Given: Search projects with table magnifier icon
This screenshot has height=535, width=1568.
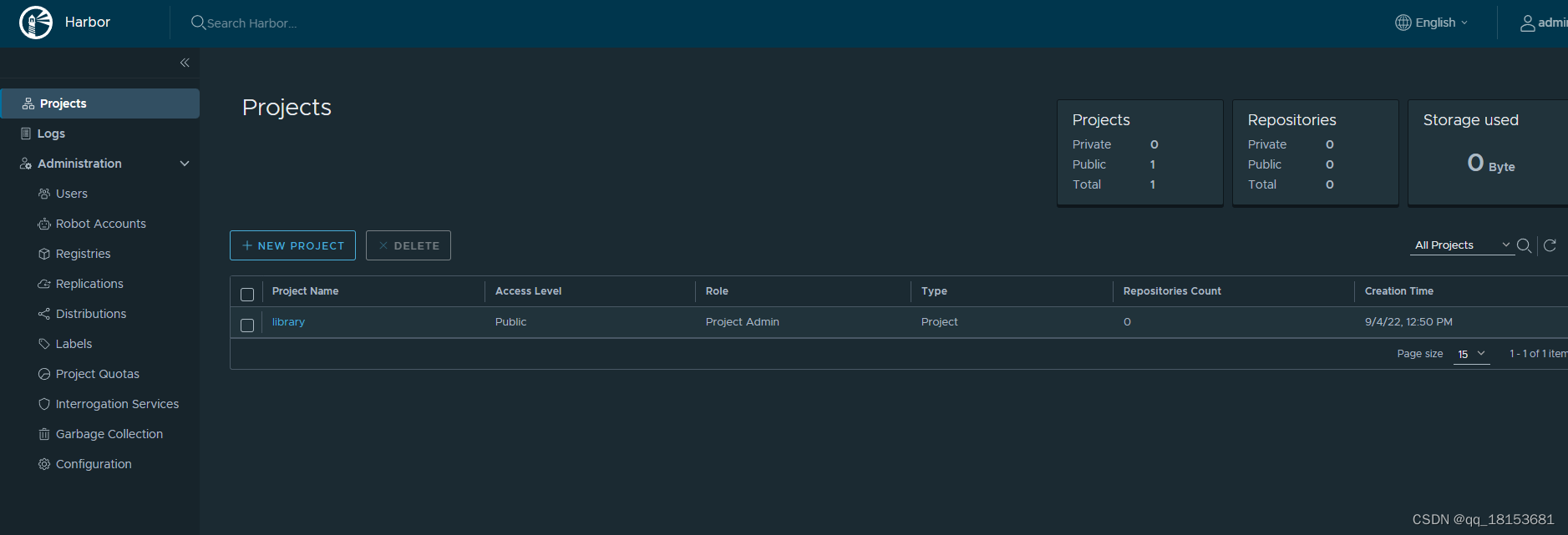Looking at the screenshot, I should coord(1525,245).
